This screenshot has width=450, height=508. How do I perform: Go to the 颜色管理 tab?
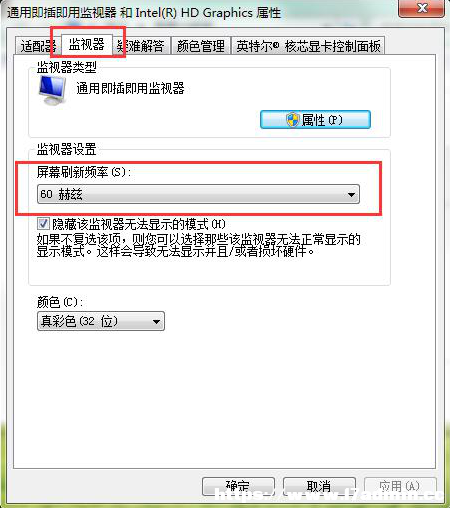point(201,46)
